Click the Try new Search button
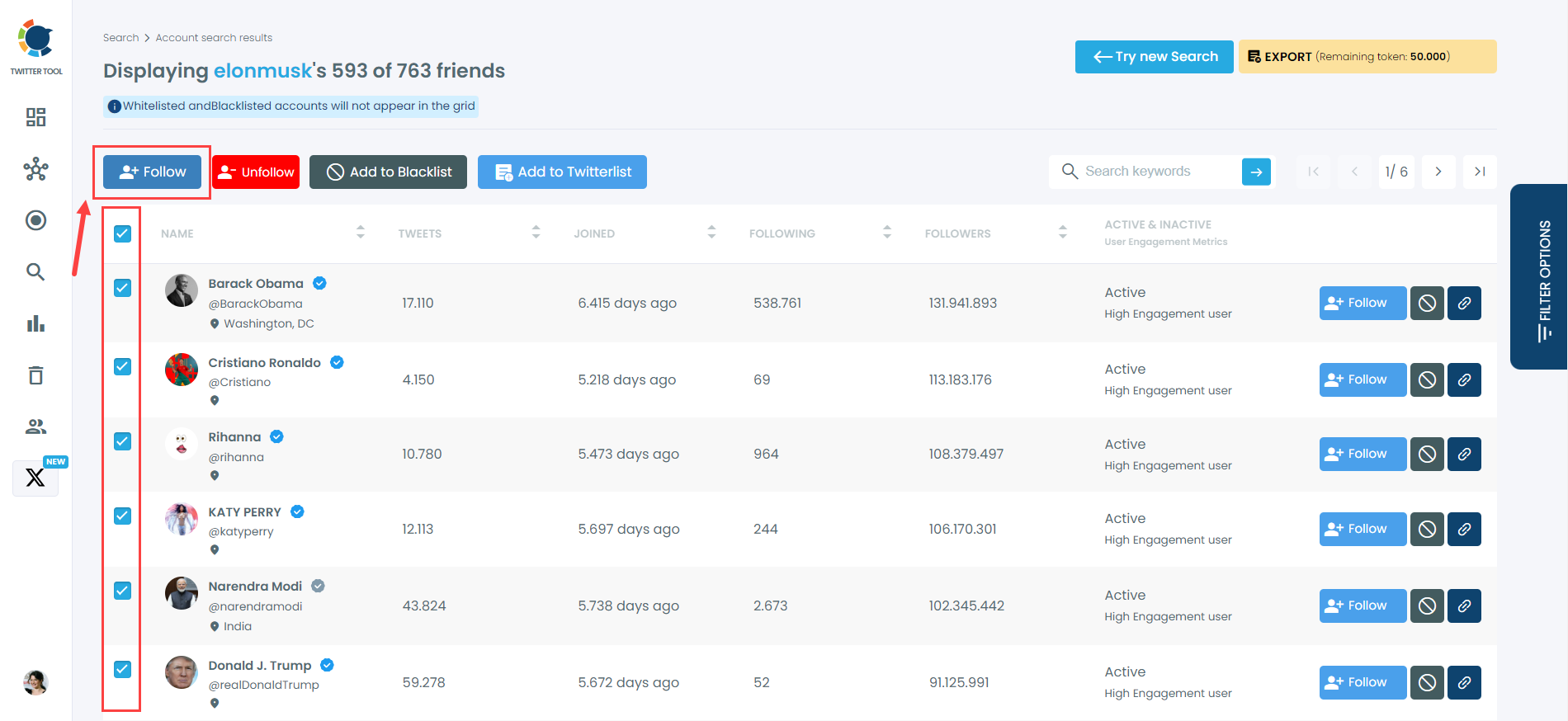This screenshot has width=1568, height=721. pos(1155,57)
